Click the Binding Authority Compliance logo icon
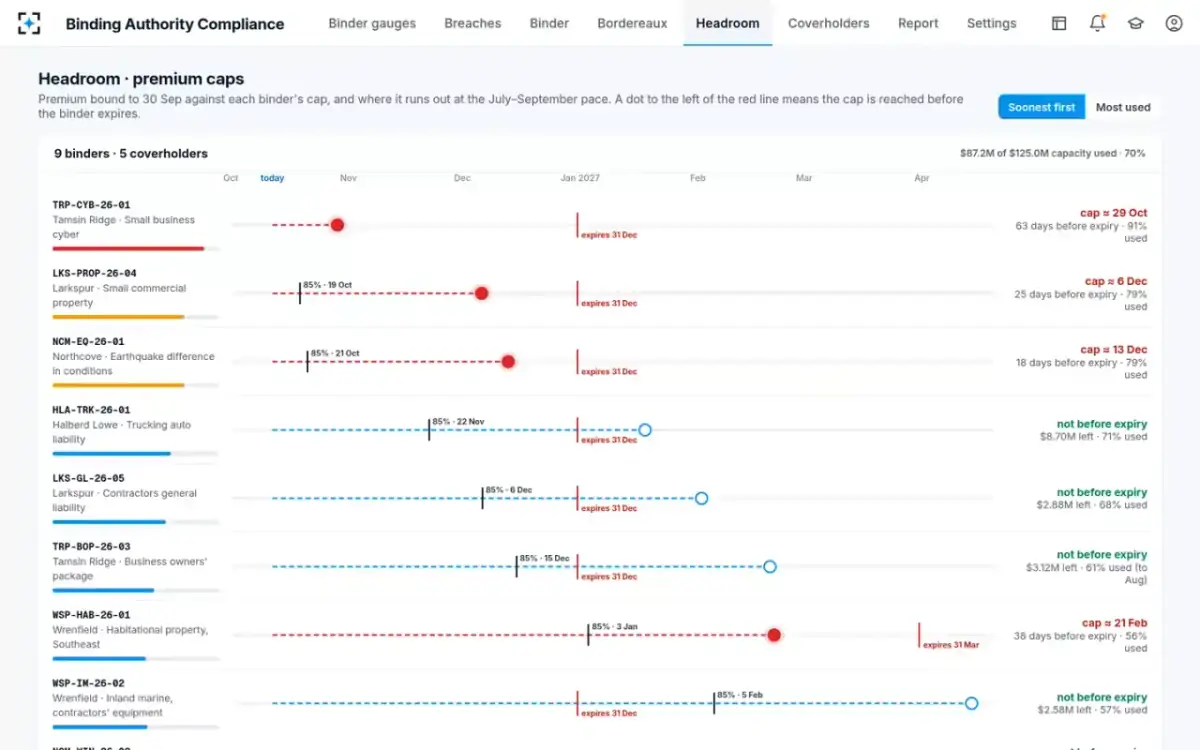Screen dimensions: 1200x750 [x=29, y=23]
